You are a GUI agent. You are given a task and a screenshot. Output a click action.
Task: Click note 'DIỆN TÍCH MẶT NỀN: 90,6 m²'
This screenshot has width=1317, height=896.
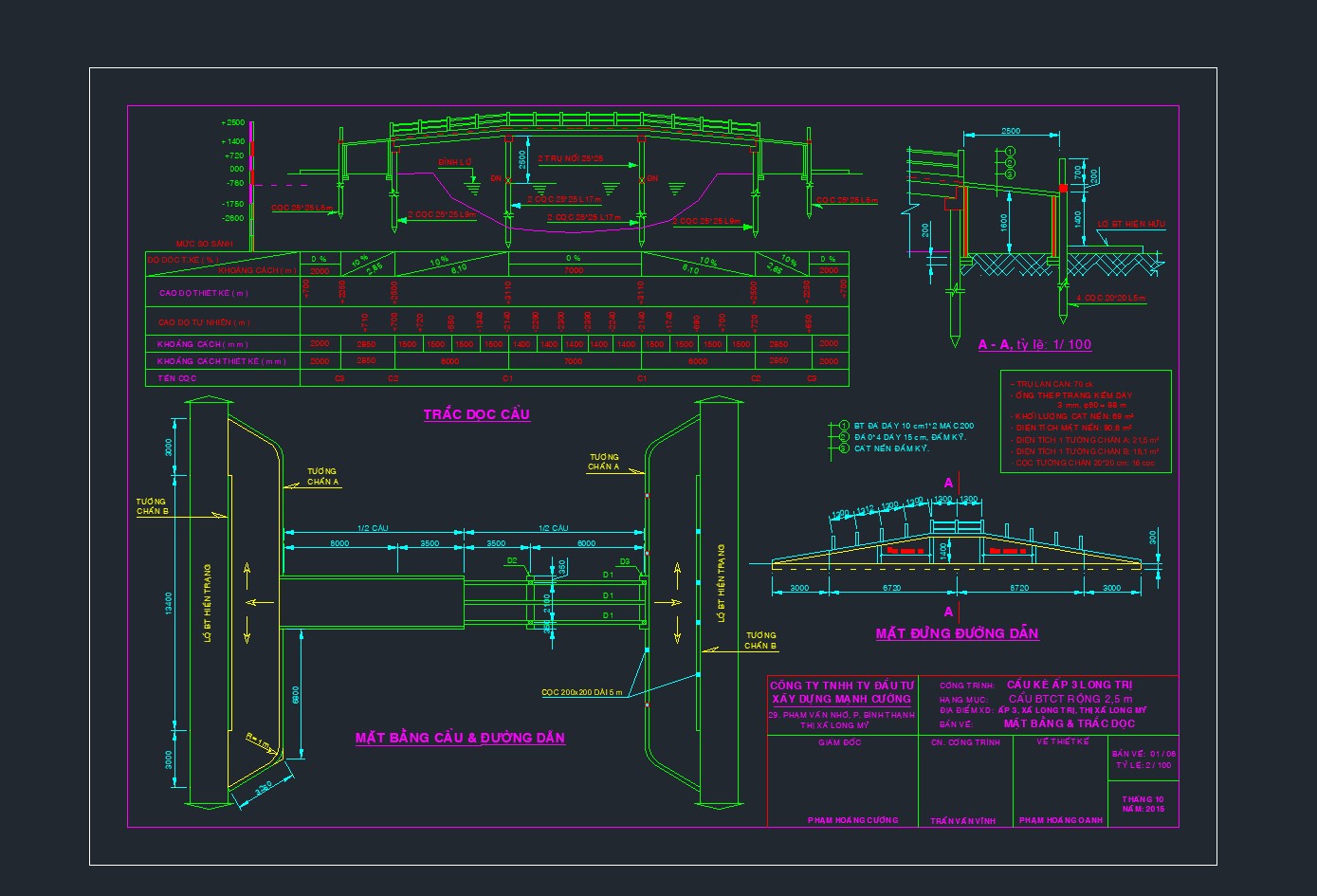1072,428
